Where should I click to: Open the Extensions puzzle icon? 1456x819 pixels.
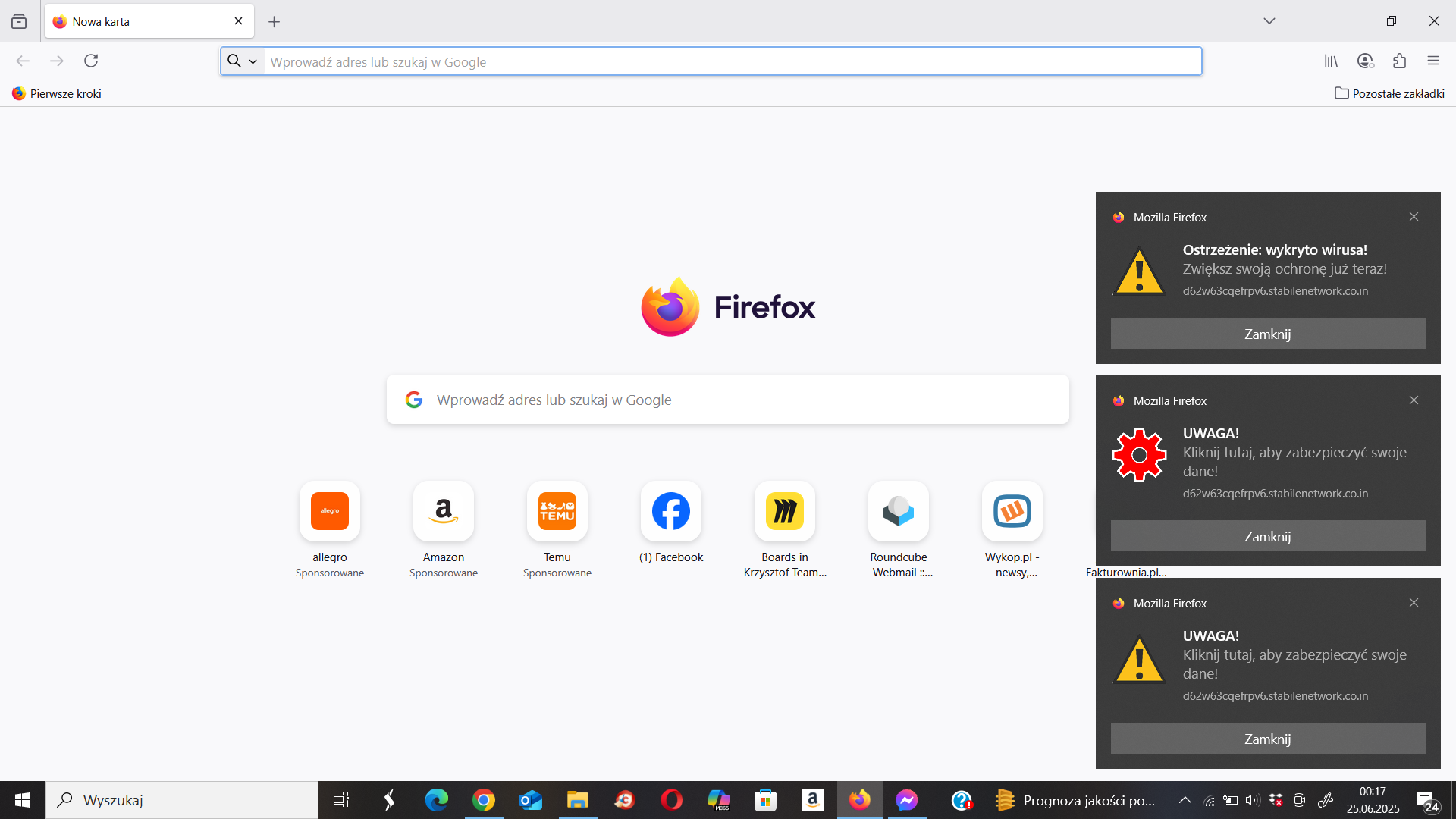click(x=1400, y=61)
